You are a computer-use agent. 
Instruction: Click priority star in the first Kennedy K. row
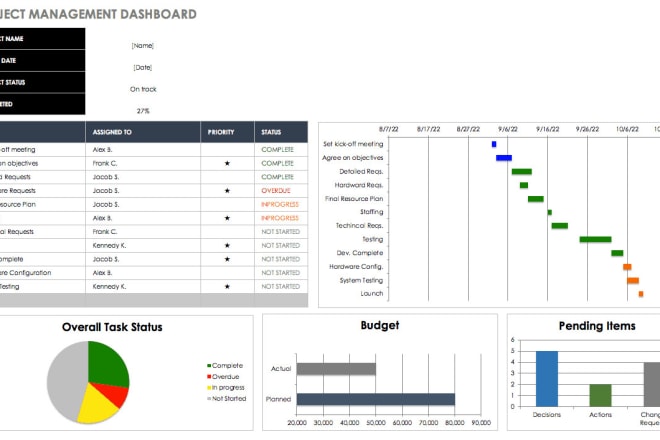(227, 245)
